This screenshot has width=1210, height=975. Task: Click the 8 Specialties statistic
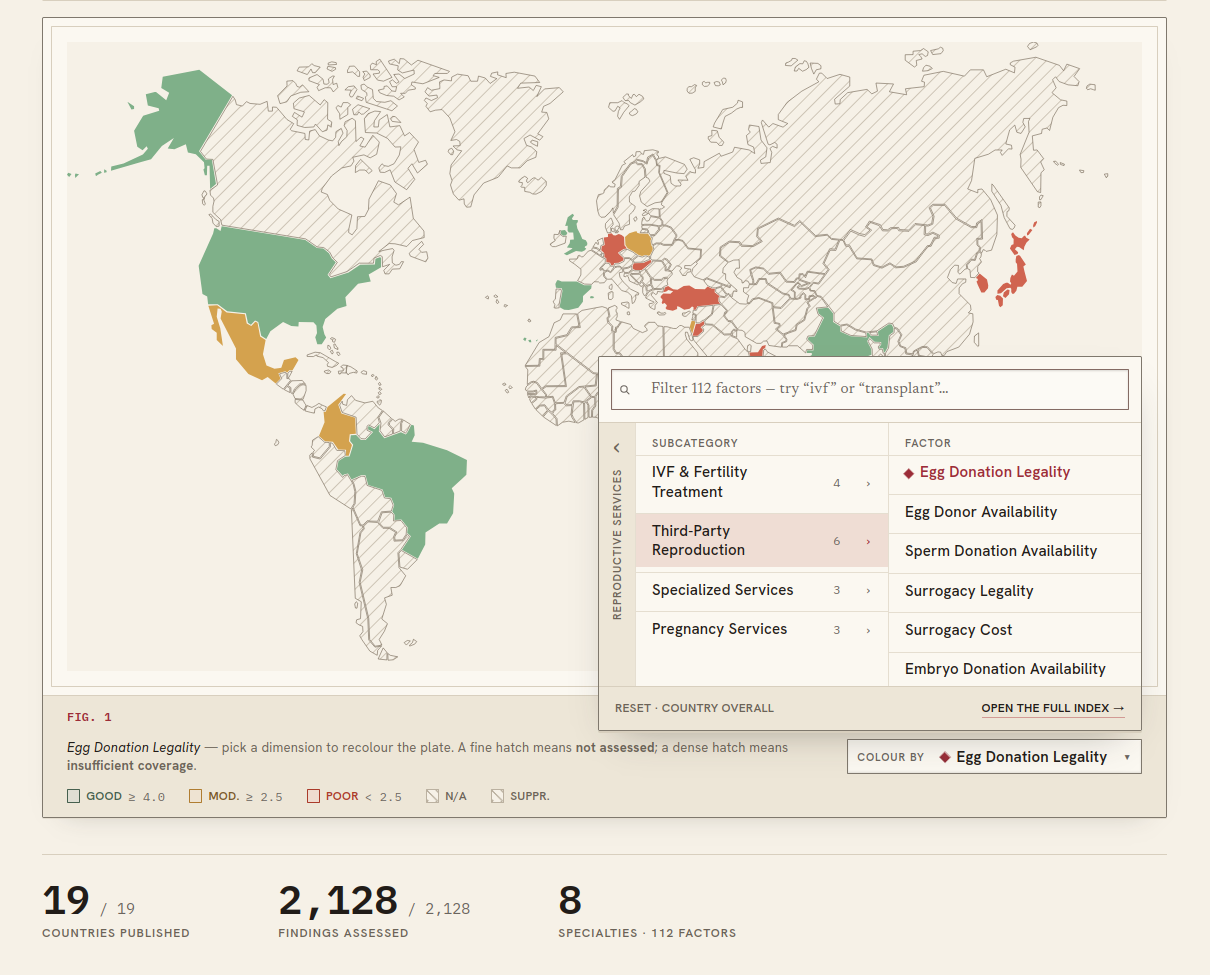pos(647,911)
